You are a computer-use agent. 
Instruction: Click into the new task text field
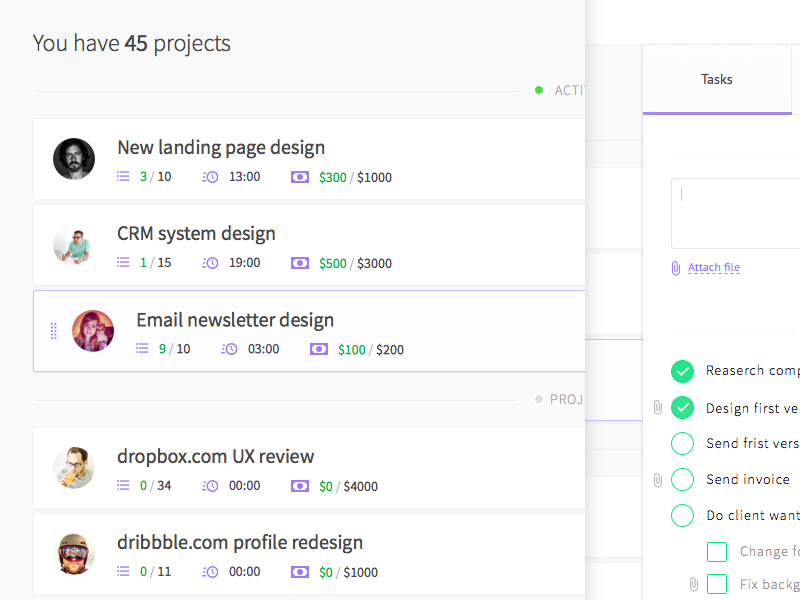coord(736,213)
